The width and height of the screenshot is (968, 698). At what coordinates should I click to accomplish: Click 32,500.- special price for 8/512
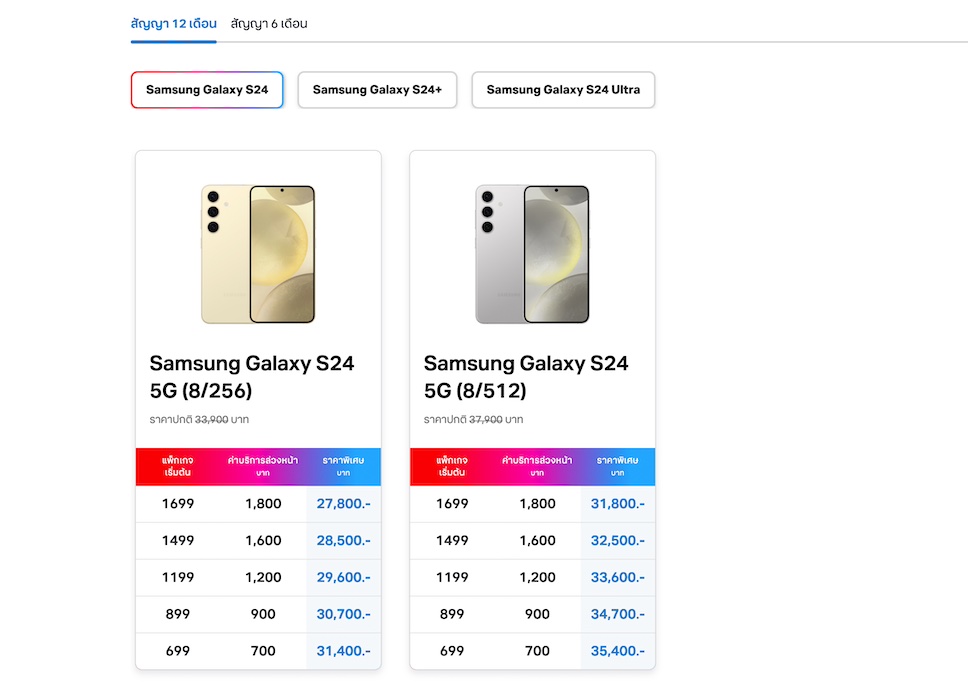[617, 541]
